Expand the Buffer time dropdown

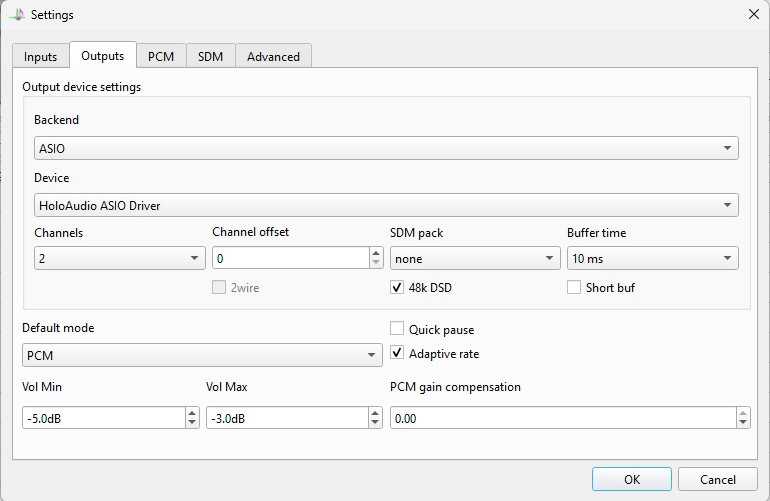click(x=653, y=259)
